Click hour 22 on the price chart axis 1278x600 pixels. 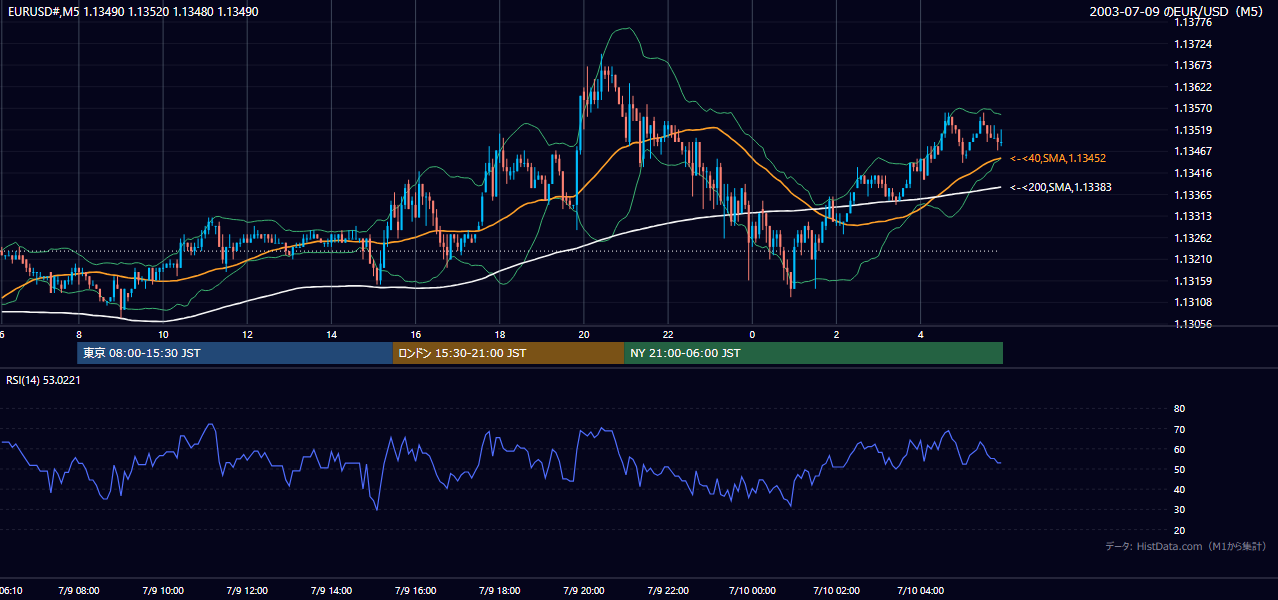click(668, 335)
